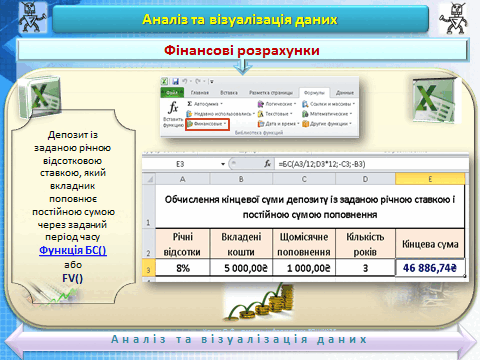Open the Недавно использовались functions list
This screenshot has height=360, width=480.
point(220,114)
